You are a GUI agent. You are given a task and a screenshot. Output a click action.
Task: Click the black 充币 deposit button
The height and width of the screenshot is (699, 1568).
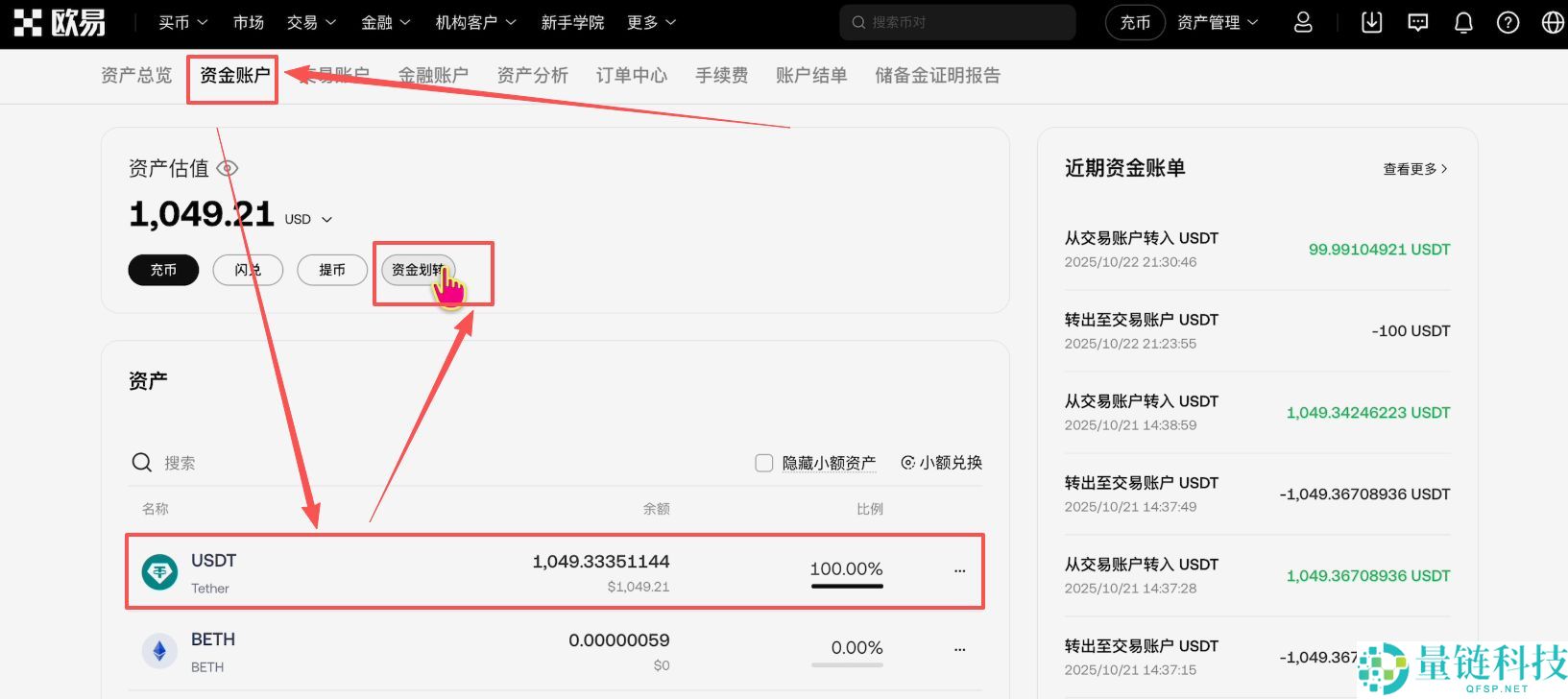(163, 270)
